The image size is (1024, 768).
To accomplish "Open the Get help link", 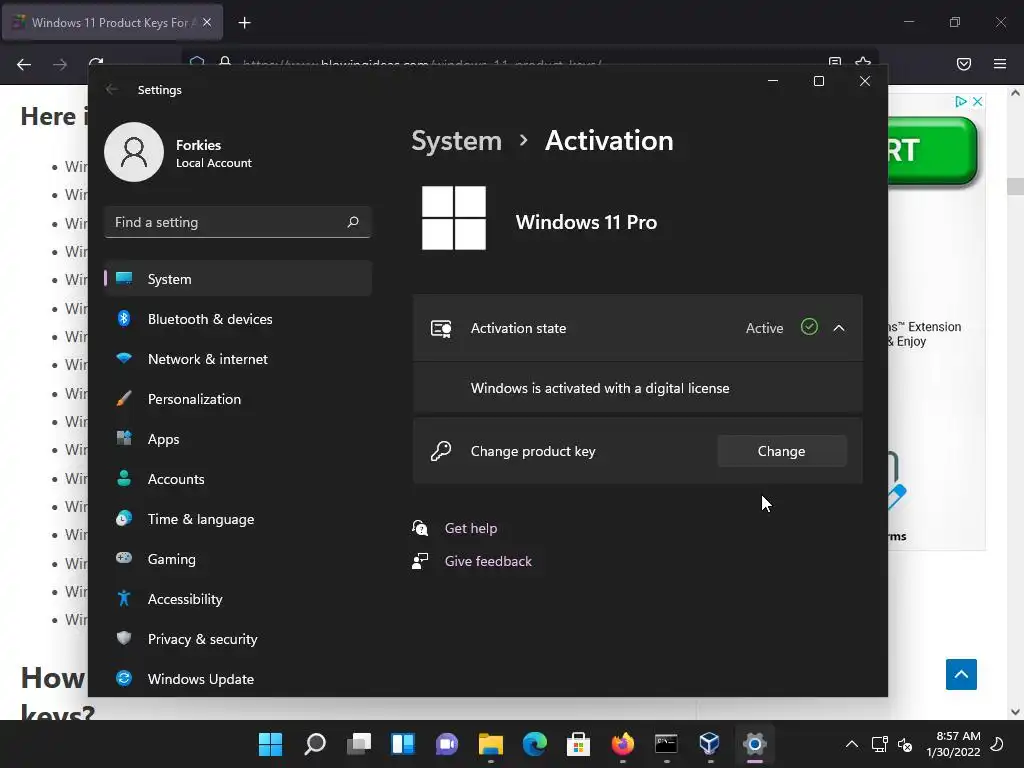I will coord(471,528).
